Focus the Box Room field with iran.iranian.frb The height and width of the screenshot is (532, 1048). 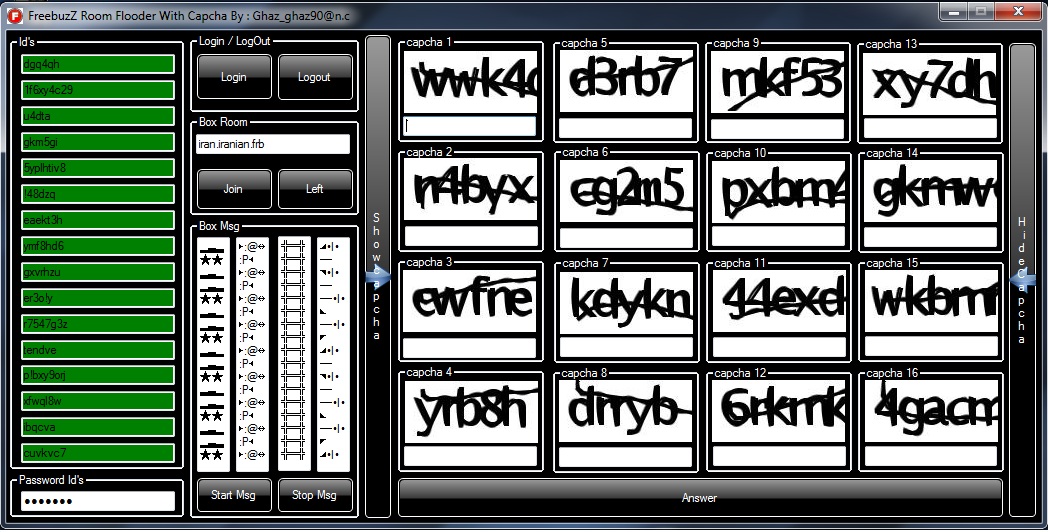point(273,144)
